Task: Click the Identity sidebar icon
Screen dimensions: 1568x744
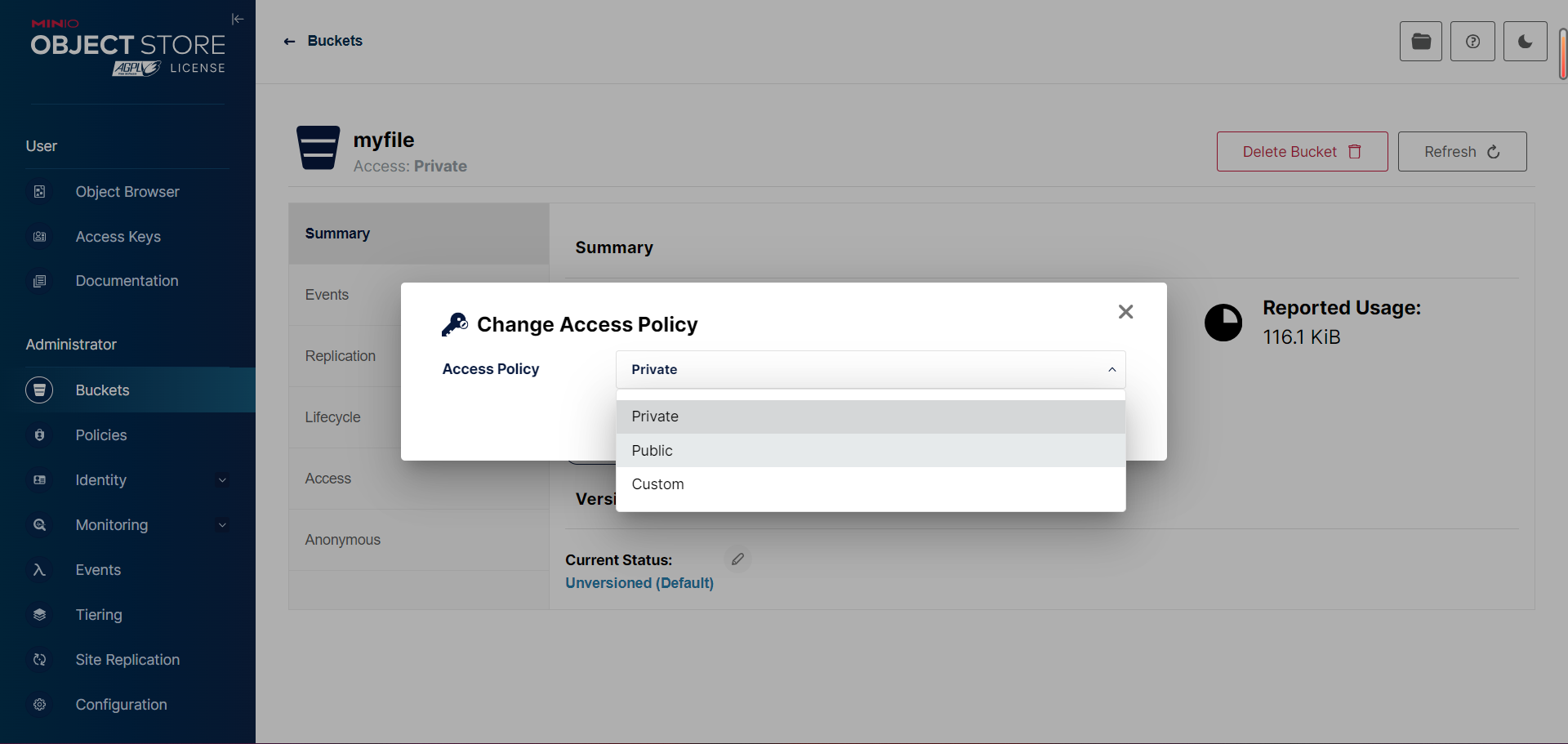Action: coord(39,480)
